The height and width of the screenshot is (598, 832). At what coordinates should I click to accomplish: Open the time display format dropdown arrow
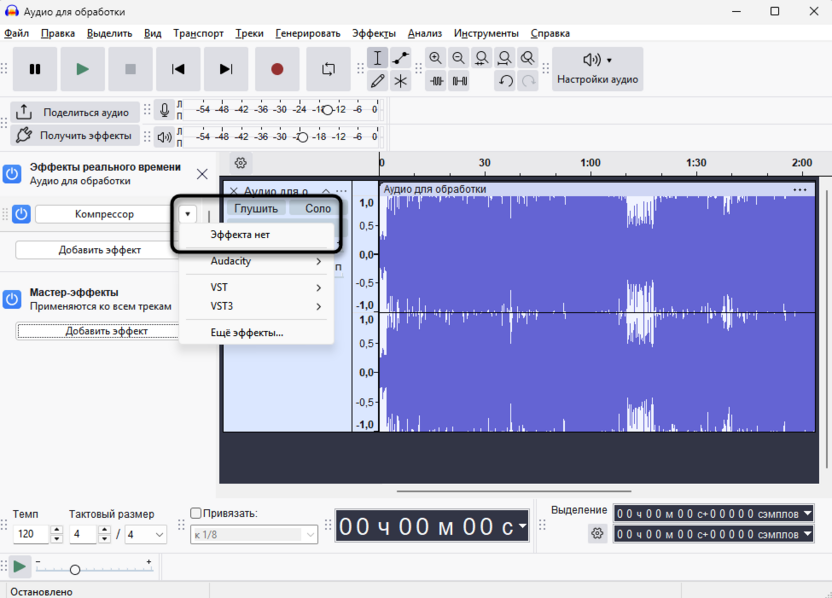pyautogui.click(x=523, y=526)
